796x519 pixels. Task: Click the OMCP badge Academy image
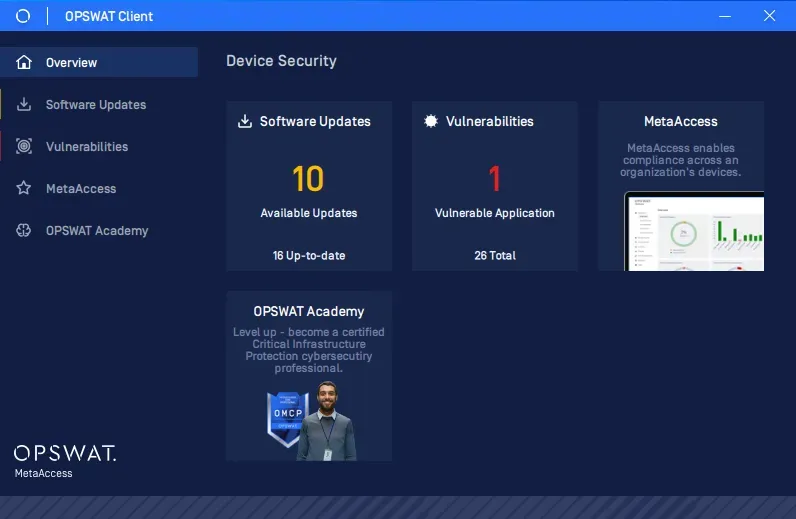click(x=311, y=421)
